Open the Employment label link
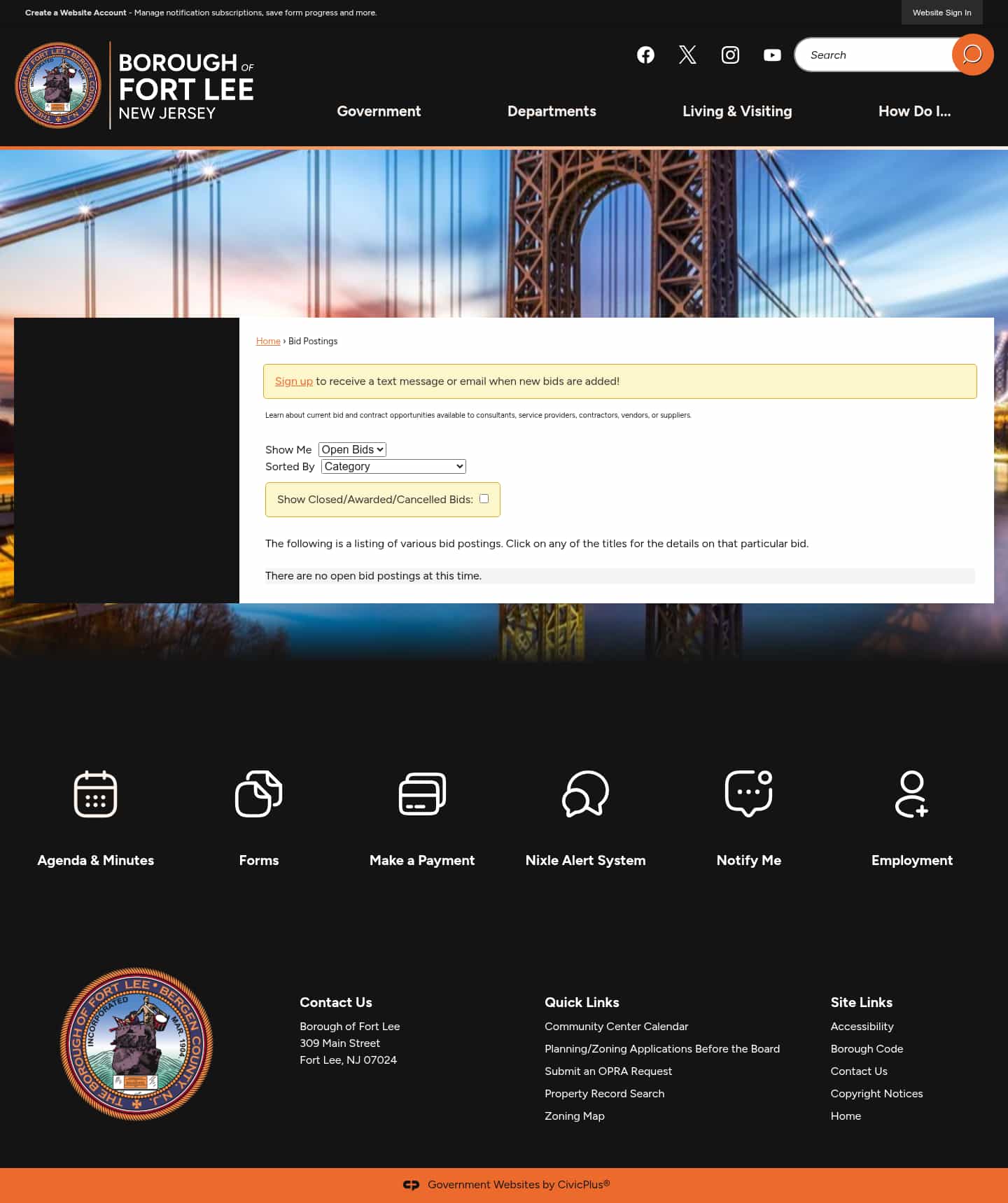This screenshot has width=1008, height=1203. tap(911, 860)
